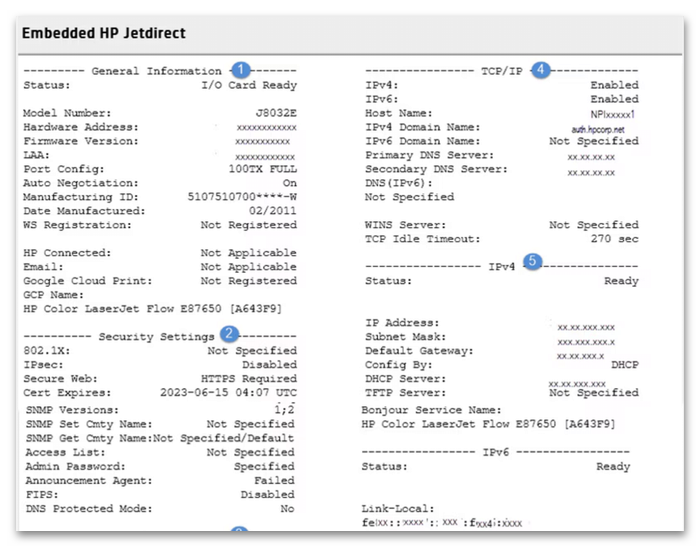Select the "Primary DNS Server:" label

click(429, 155)
